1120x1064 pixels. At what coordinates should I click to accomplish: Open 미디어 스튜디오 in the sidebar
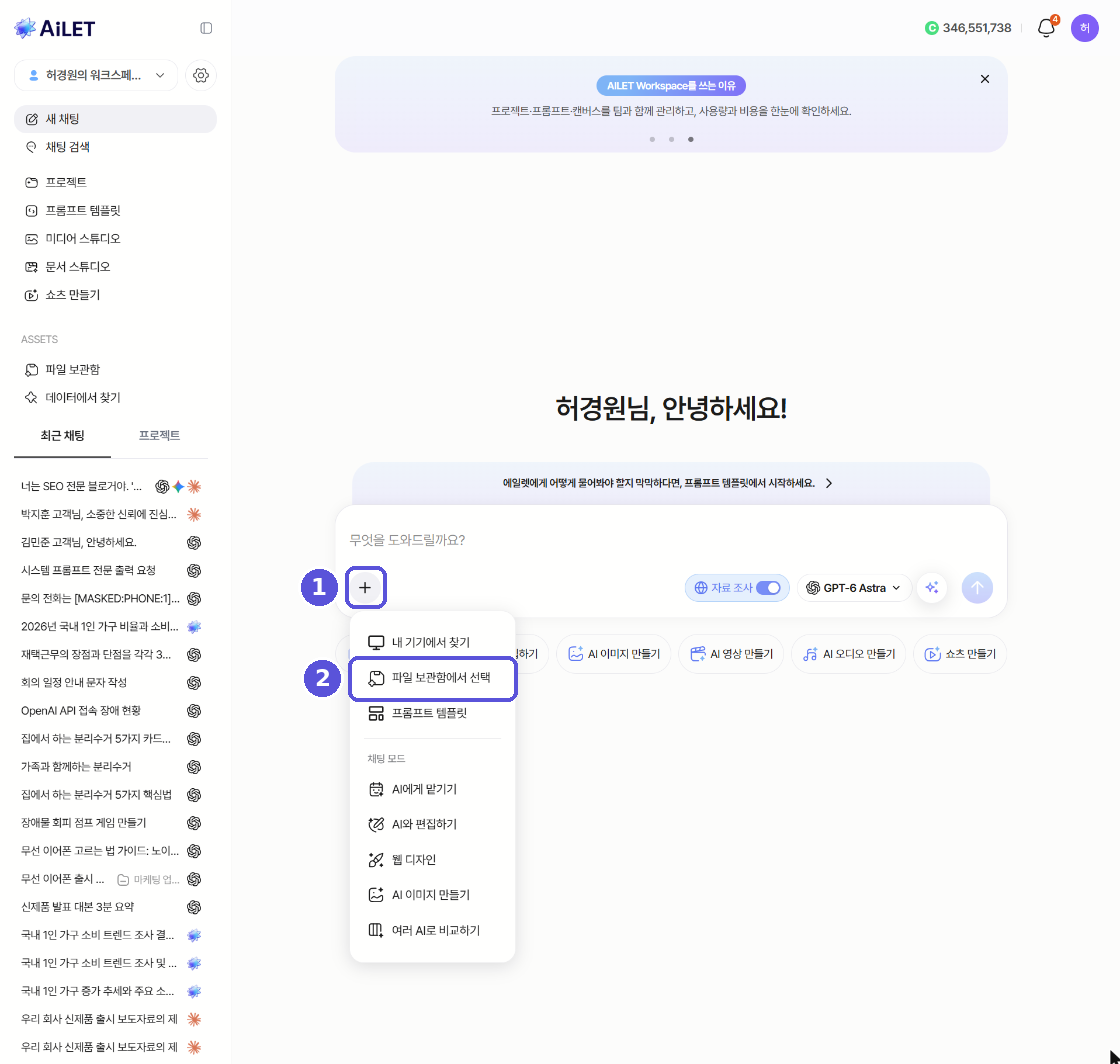click(x=115, y=239)
